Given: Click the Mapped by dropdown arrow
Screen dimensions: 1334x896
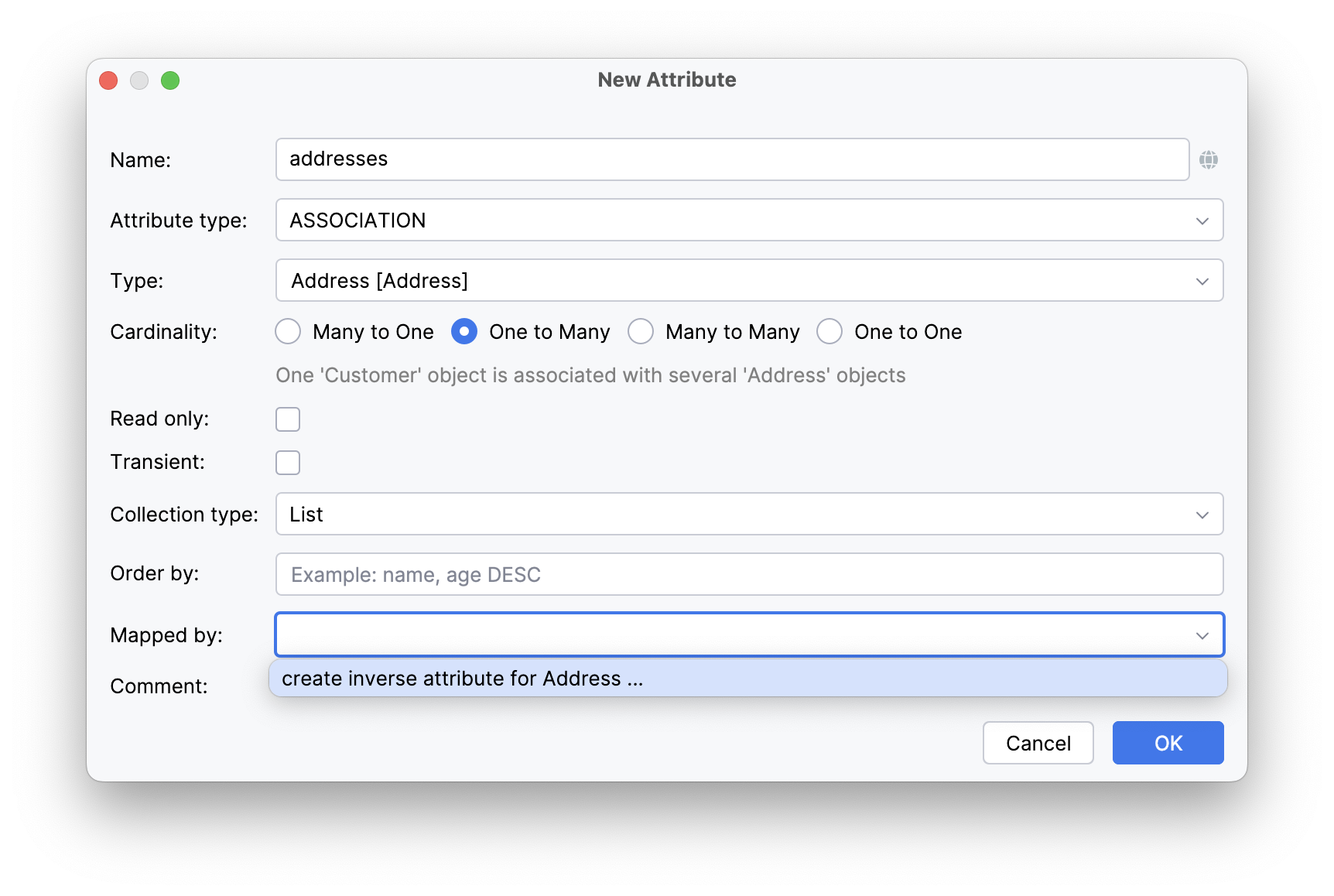Looking at the screenshot, I should point(1202,635).
